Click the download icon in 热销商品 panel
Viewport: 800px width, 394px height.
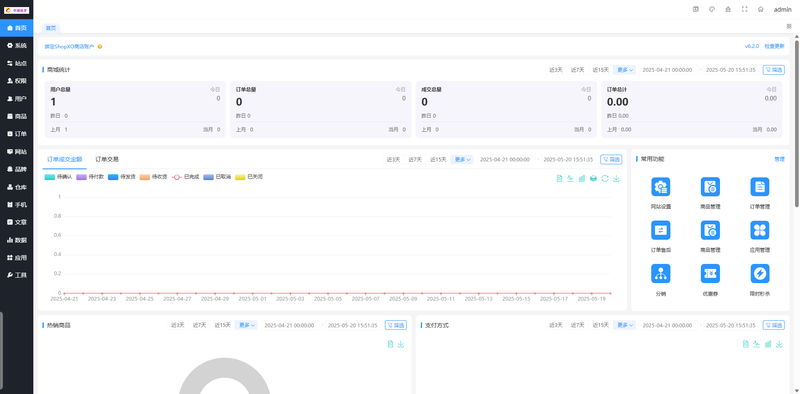click(x=401, y=344)
